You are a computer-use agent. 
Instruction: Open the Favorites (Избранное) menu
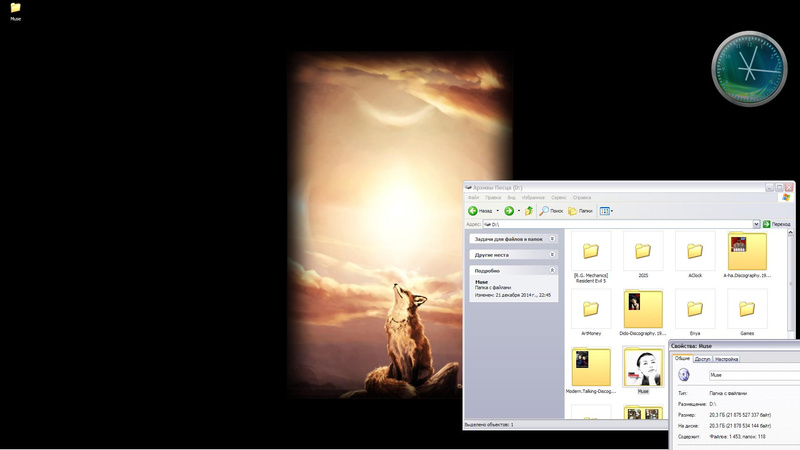[534, 197]
